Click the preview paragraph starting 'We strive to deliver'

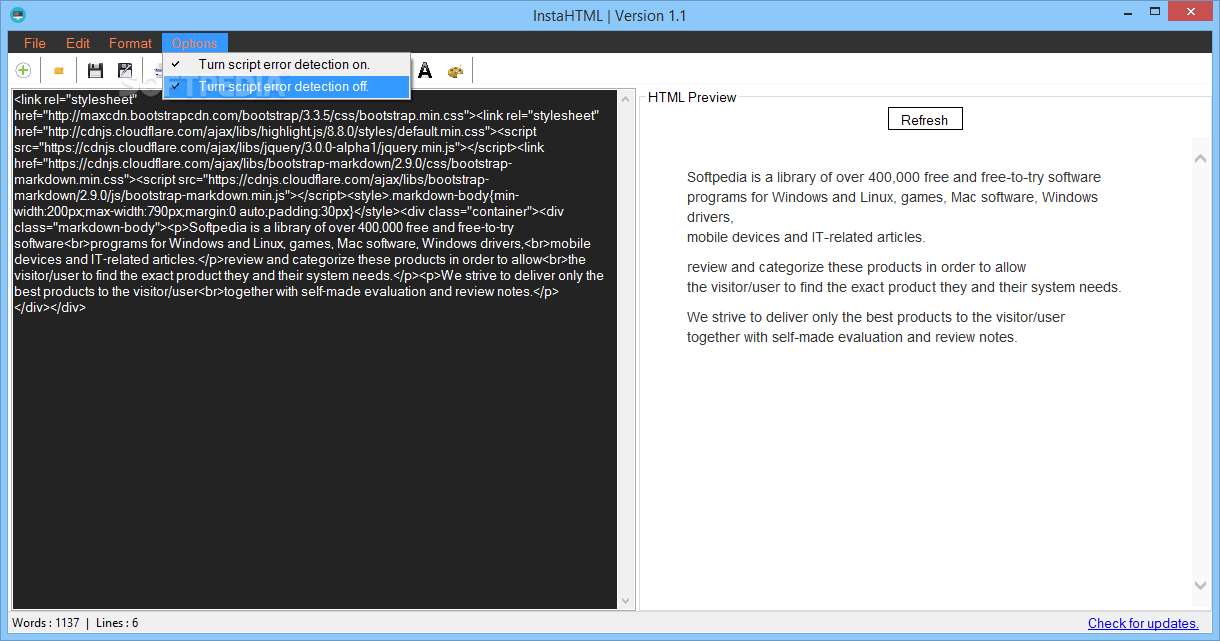click(876, 327)
